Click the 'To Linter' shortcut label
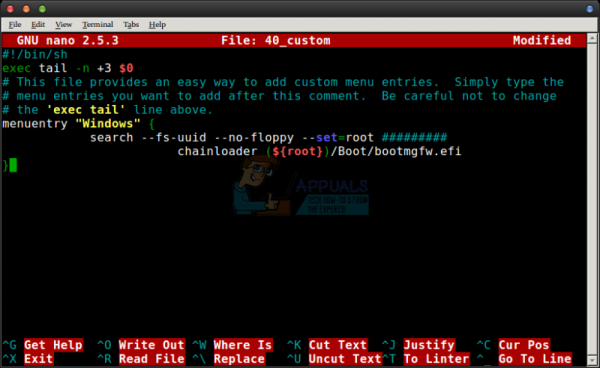Viewport: 600px width, 368px height. coord(436,359)
